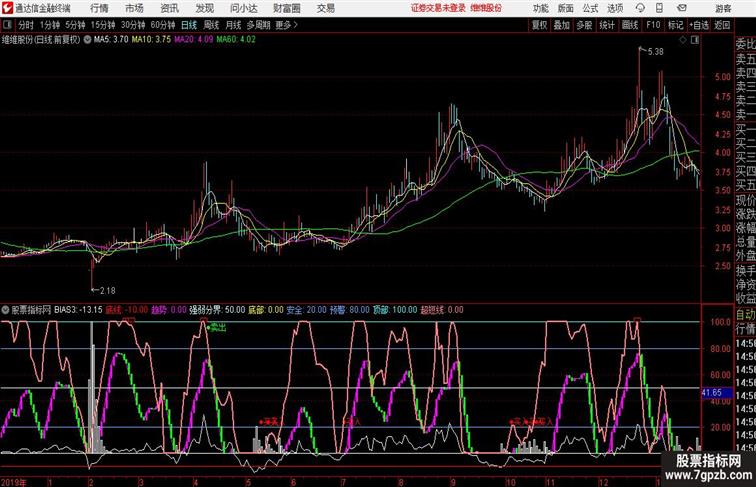Image resolution: width=756 pixels, height=487 pixels.
Task: Click the 自动 label in right panel
Action: (x=745, y=315)
